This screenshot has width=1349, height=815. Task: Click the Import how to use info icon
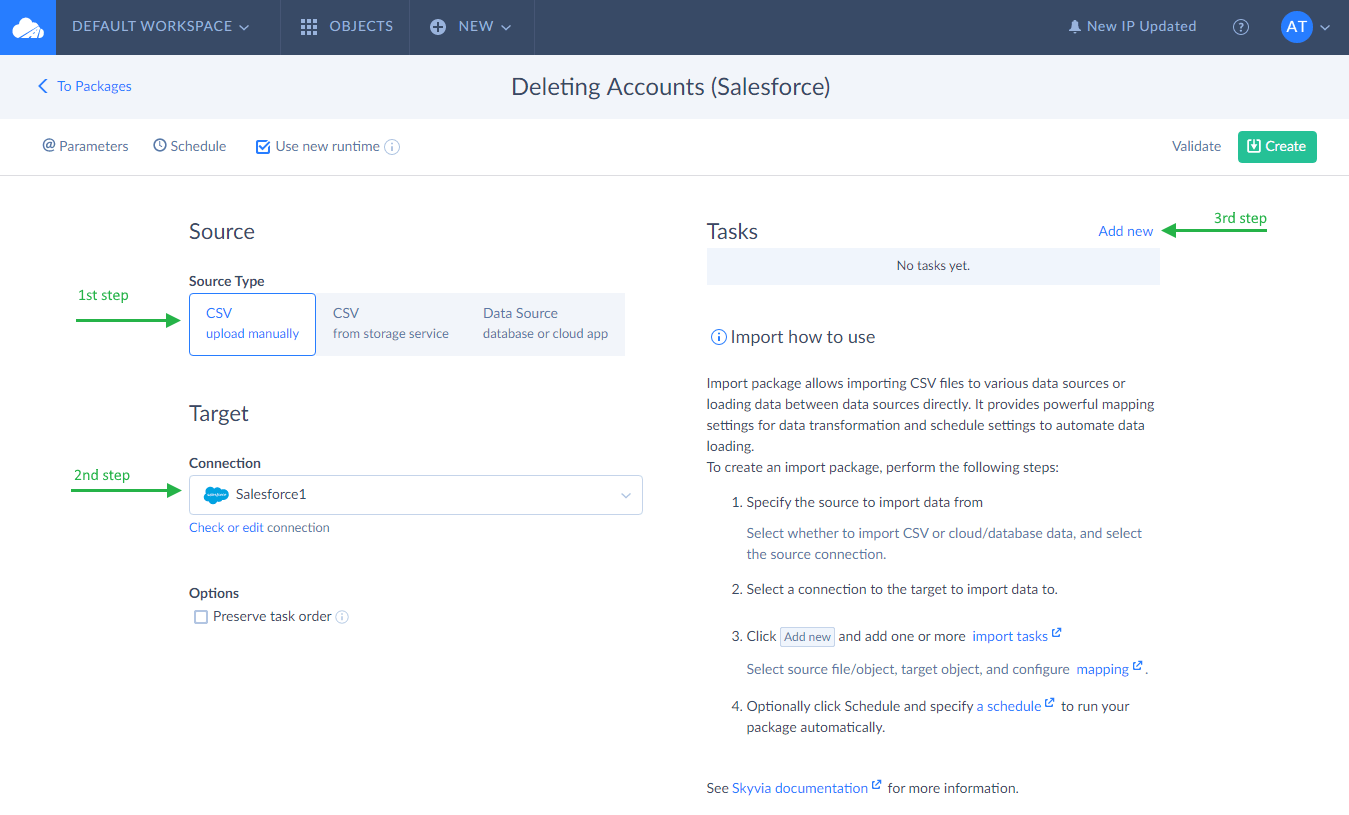click(718, 337)
